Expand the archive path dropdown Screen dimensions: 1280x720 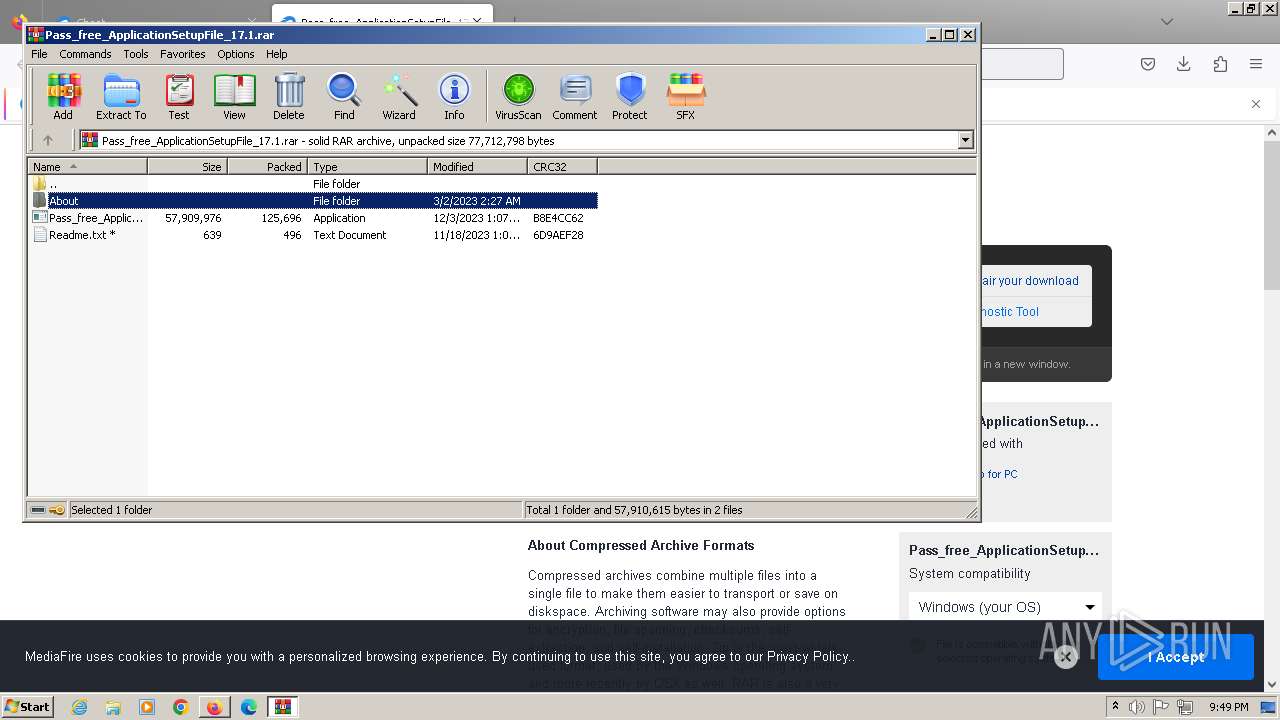point(966,141)
